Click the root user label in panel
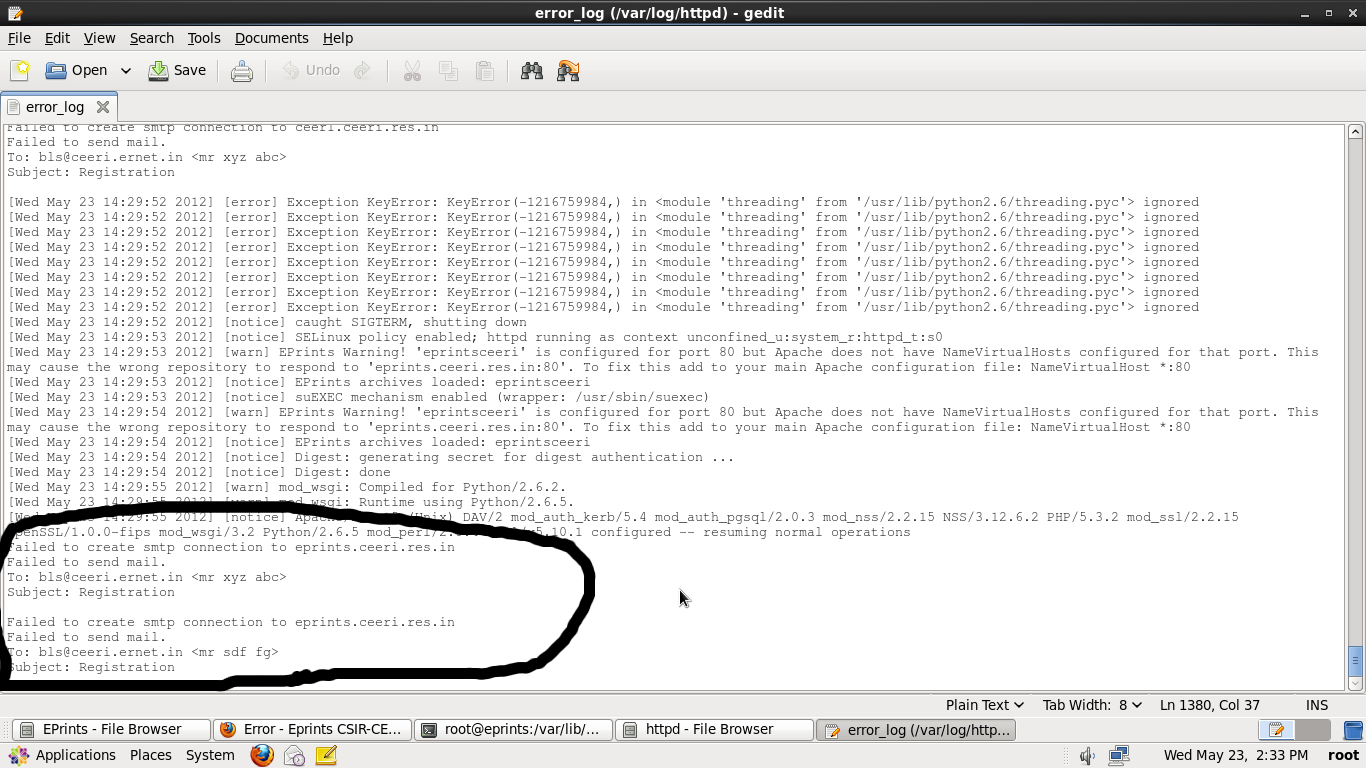 (1343, 755)
